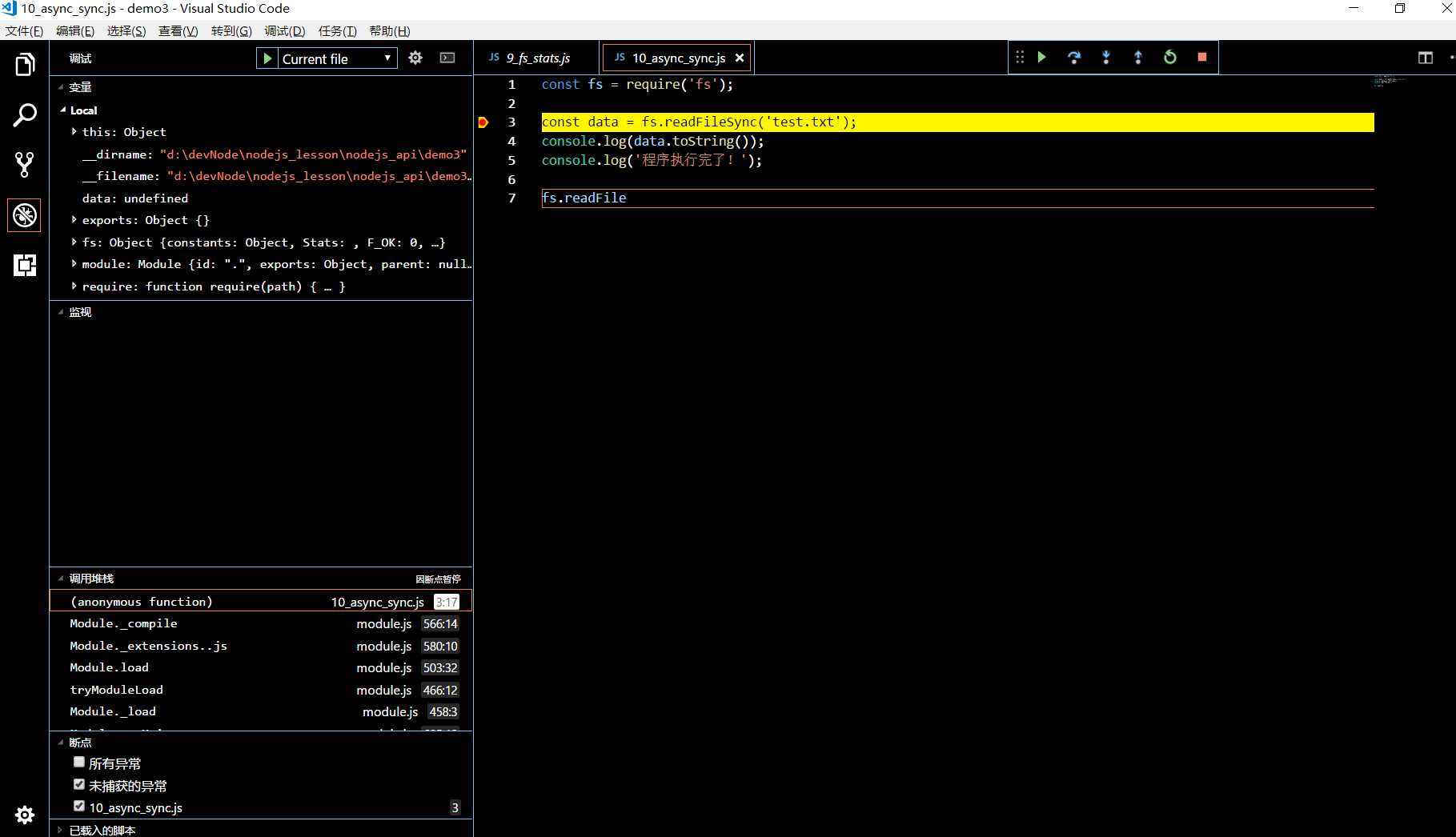Close the 10_async_sync.js tab
The height and width of the screenshot is (837, 1456).
click(x=740, y=58)
